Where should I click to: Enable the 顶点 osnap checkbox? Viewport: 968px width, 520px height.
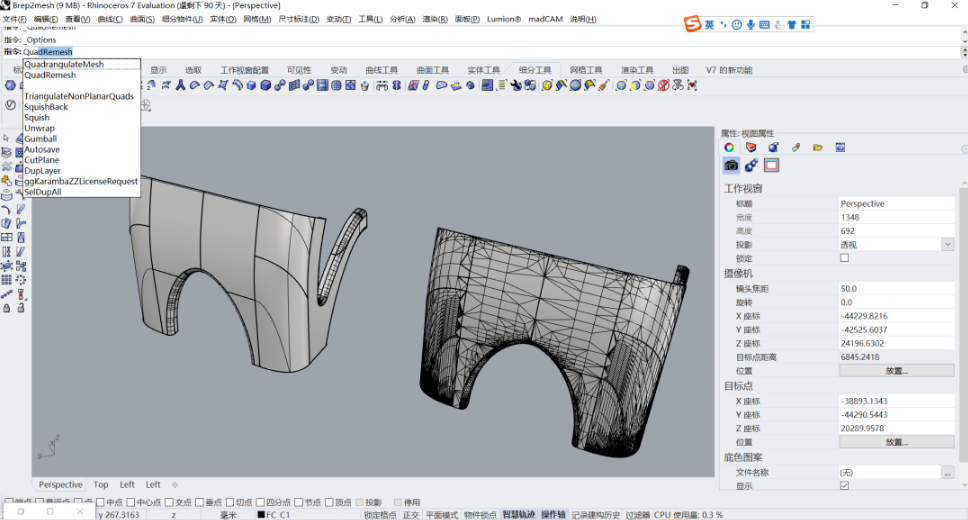tap(329, 502)
